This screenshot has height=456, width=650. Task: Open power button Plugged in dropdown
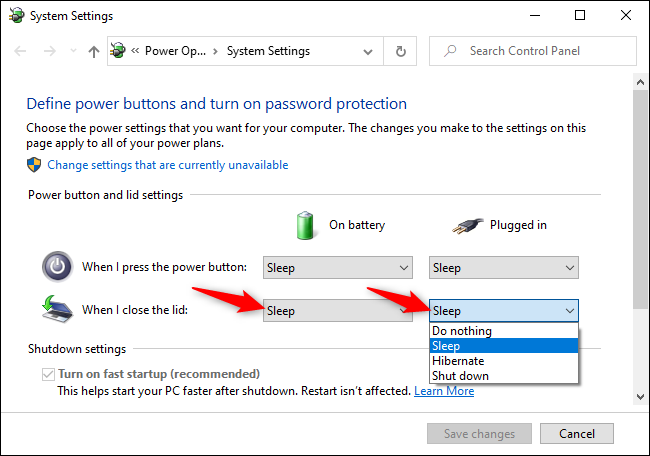504,267
